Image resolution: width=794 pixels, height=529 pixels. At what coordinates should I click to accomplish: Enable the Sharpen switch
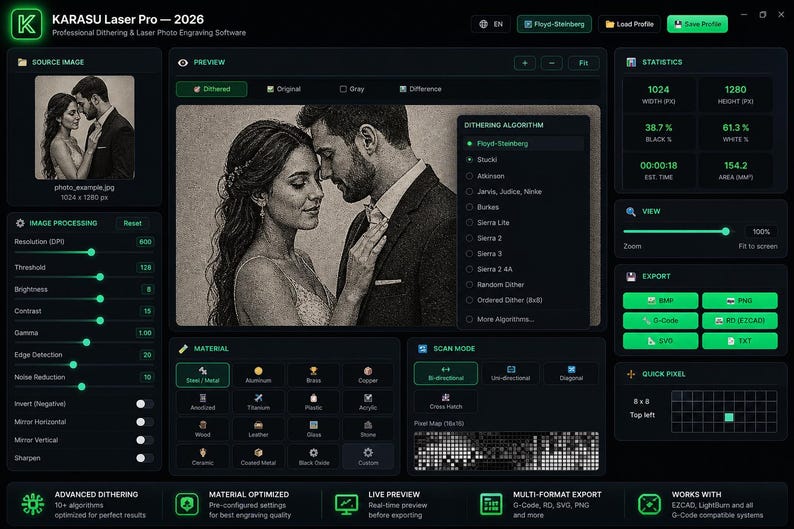point(144,458)
